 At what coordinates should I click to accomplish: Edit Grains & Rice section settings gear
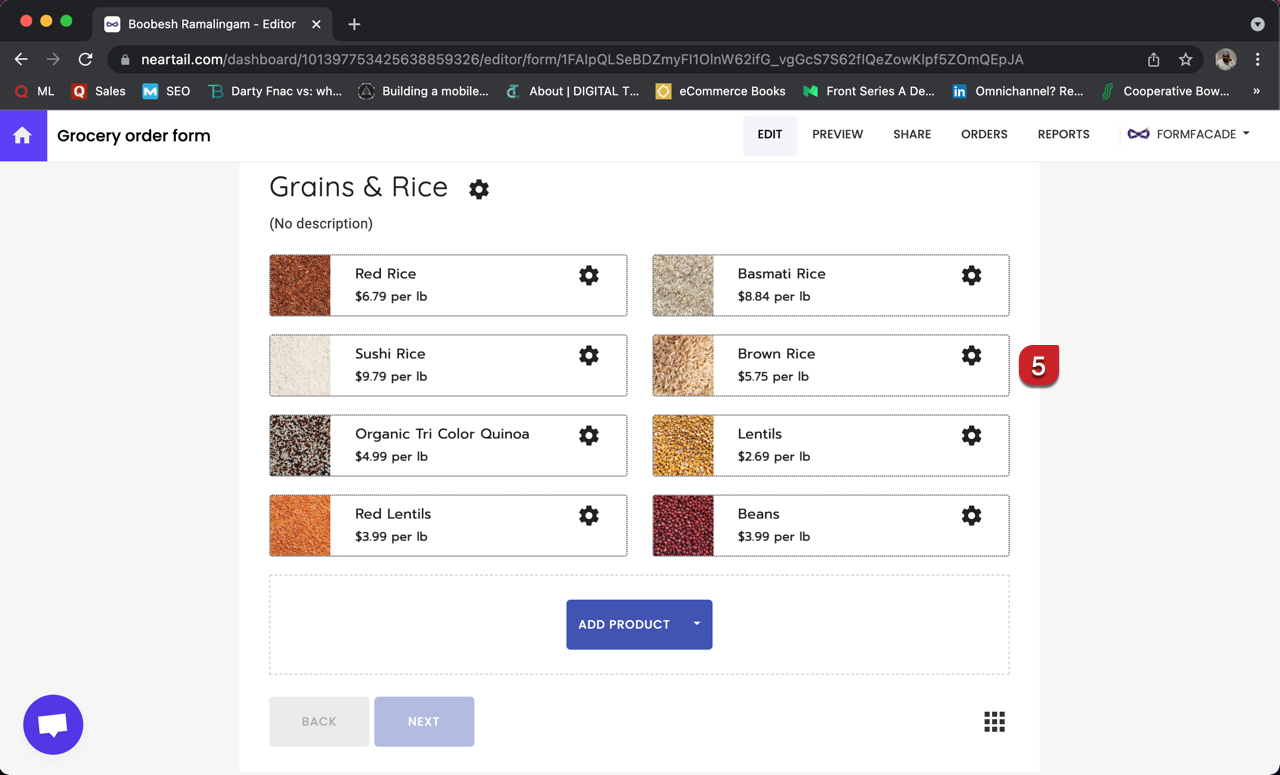coord(479,189)
